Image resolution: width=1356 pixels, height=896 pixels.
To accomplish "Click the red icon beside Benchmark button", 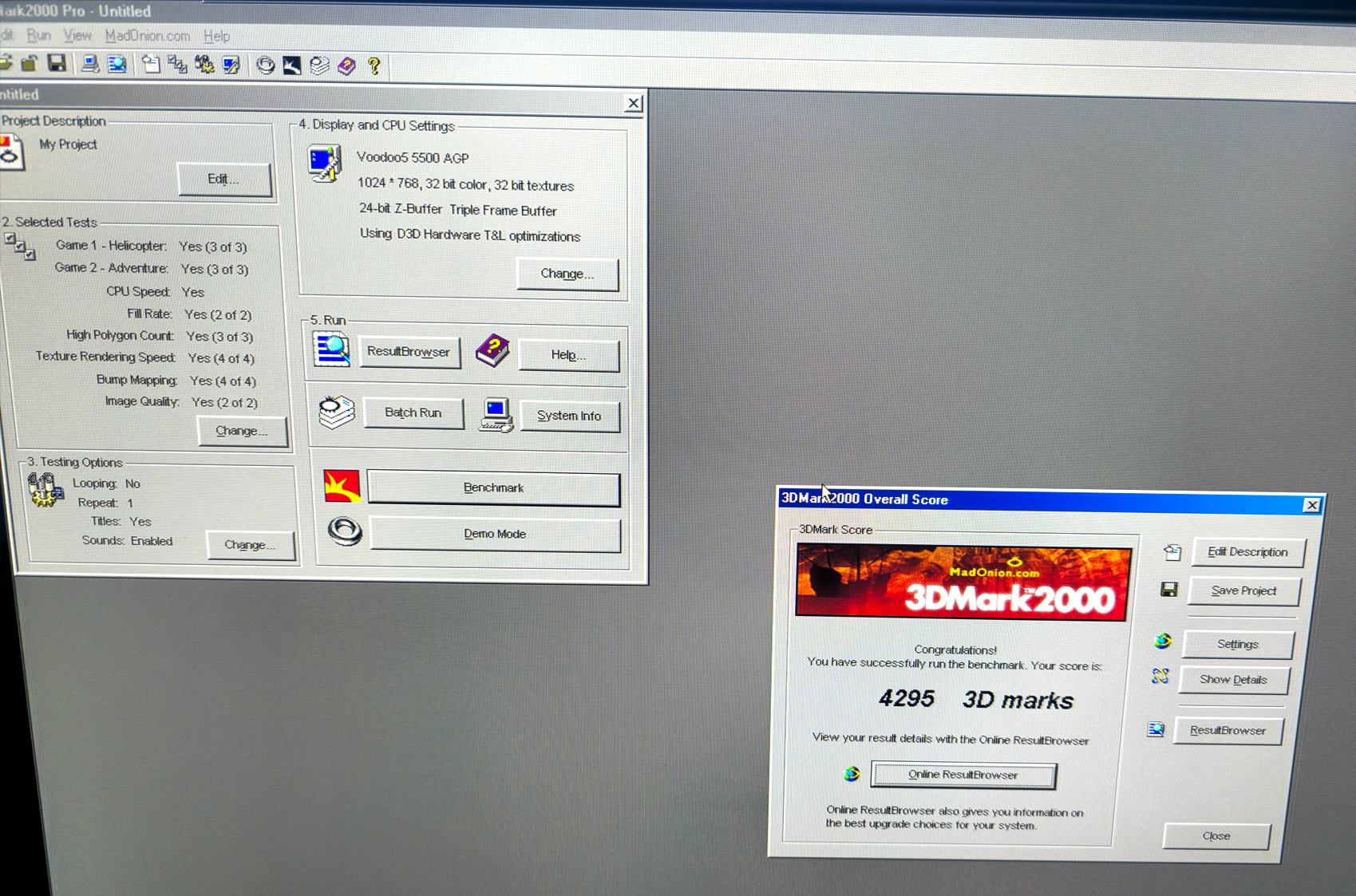I will point(342,486).
